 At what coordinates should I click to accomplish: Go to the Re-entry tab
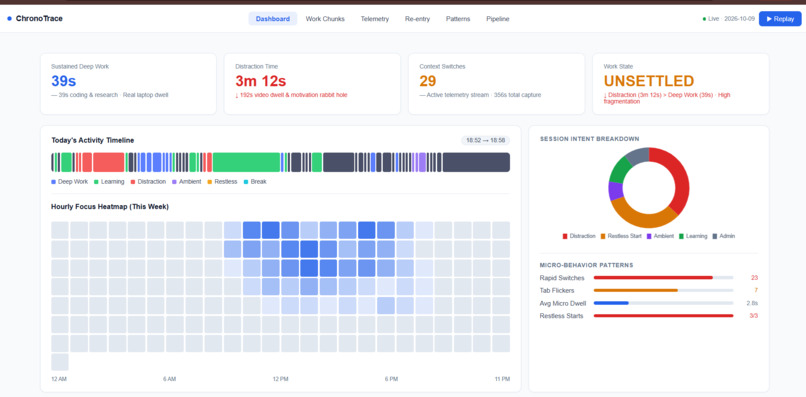point(417,19)
